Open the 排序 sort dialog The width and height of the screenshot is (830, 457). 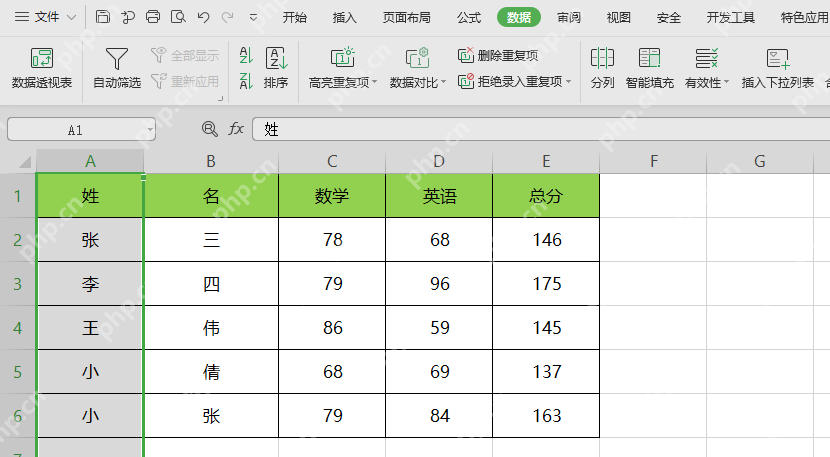(276, 68)
